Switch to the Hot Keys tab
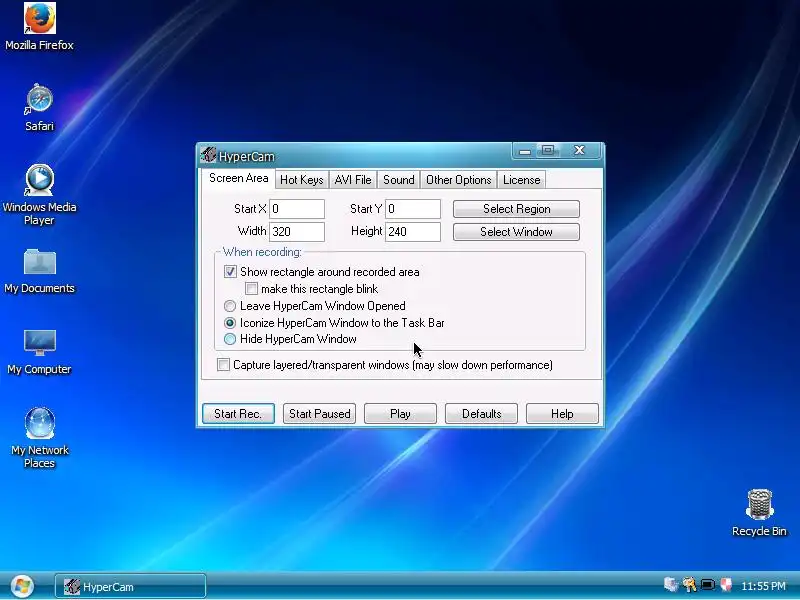This screenshot has width=800, height=600. click(x=302, y=180)
